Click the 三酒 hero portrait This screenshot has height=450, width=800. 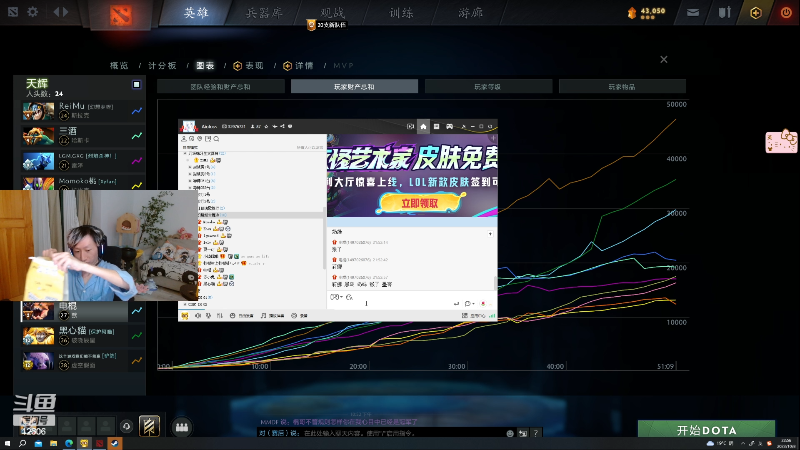(x=38, y=136)
